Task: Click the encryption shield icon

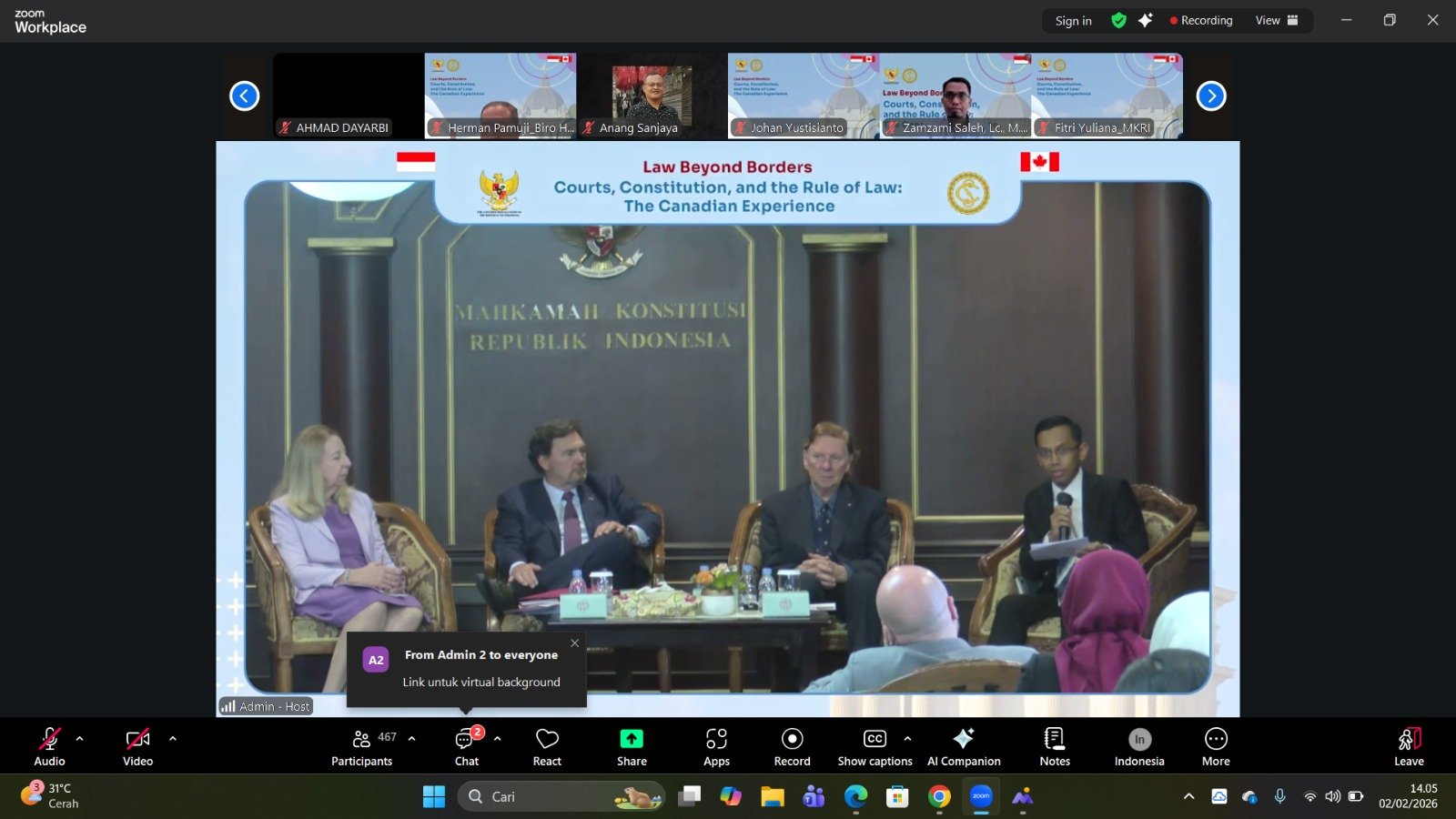Action: coord(1118,21)
